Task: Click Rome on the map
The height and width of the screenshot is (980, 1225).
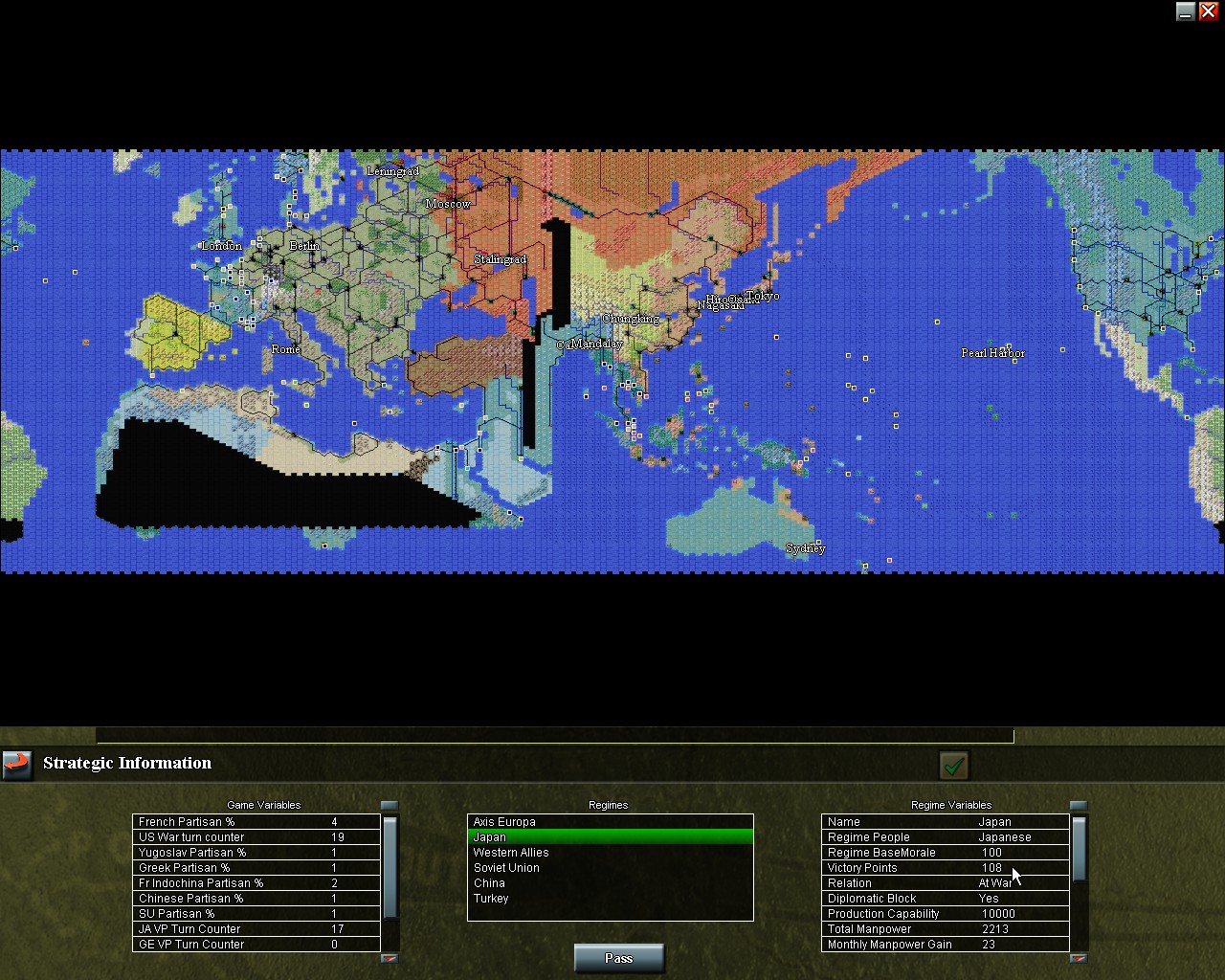Action: pyautogui.click(x=286, y=349)
